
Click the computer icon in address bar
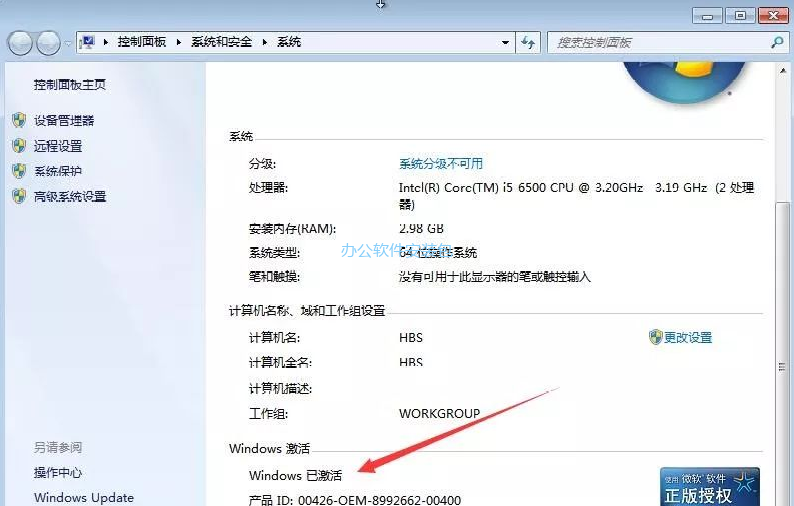[x=88, y=42]
